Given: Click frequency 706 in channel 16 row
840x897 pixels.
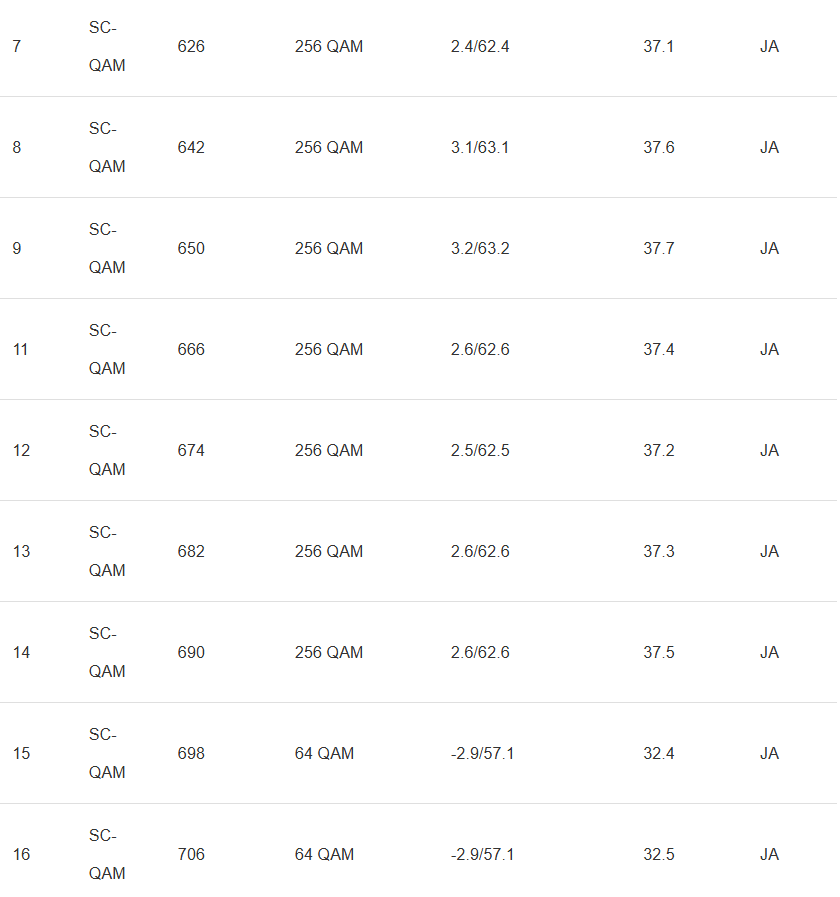Looking at the screenshot, I should (191, 855).
